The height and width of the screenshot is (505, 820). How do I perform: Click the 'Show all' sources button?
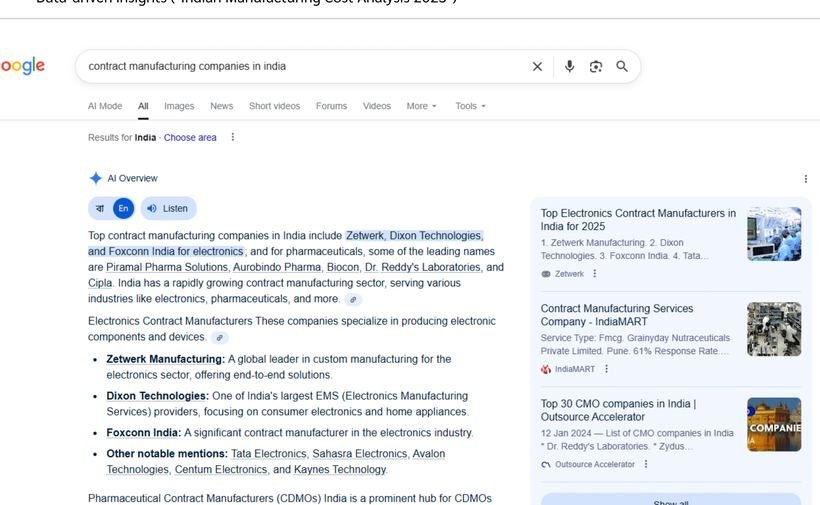click(x=670, y=499)
